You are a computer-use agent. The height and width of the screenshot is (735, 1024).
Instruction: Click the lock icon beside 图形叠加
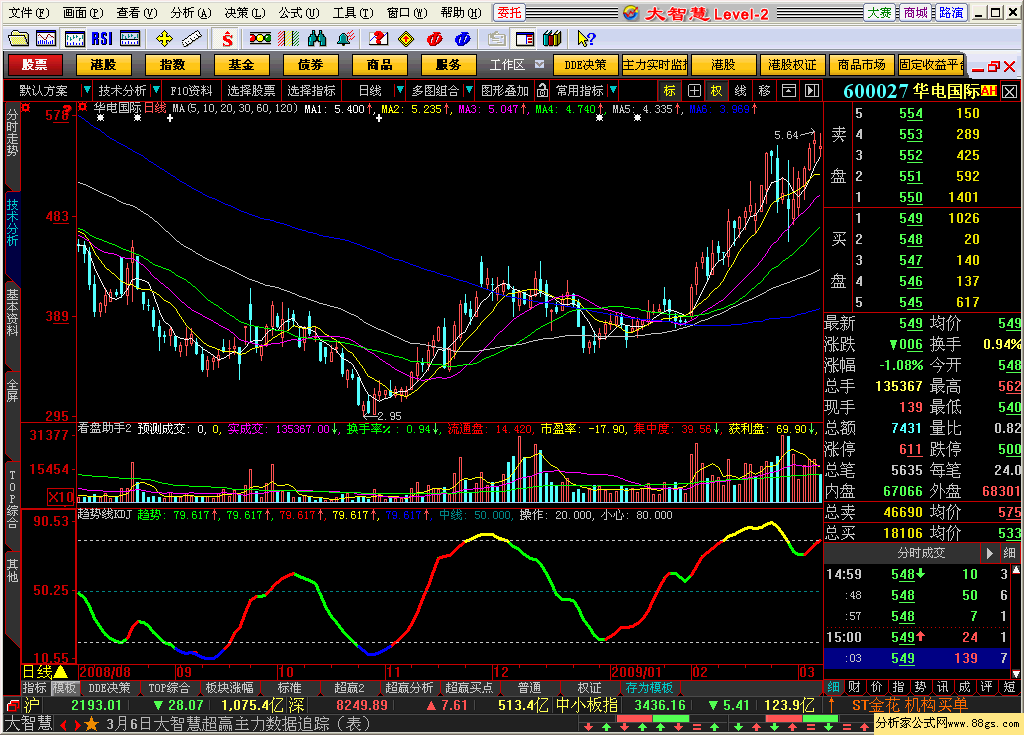tap(542, 90)
